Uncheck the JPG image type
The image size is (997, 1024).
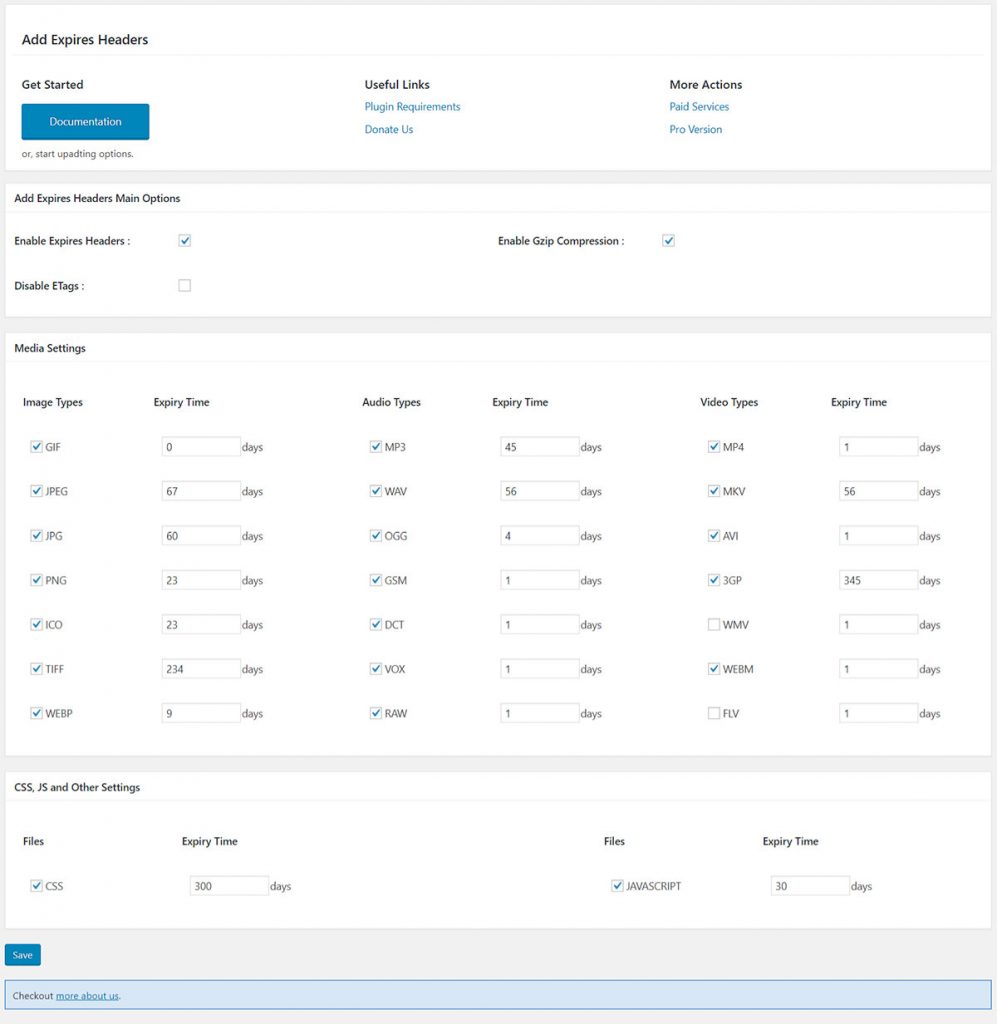click(x=37, y=536)
